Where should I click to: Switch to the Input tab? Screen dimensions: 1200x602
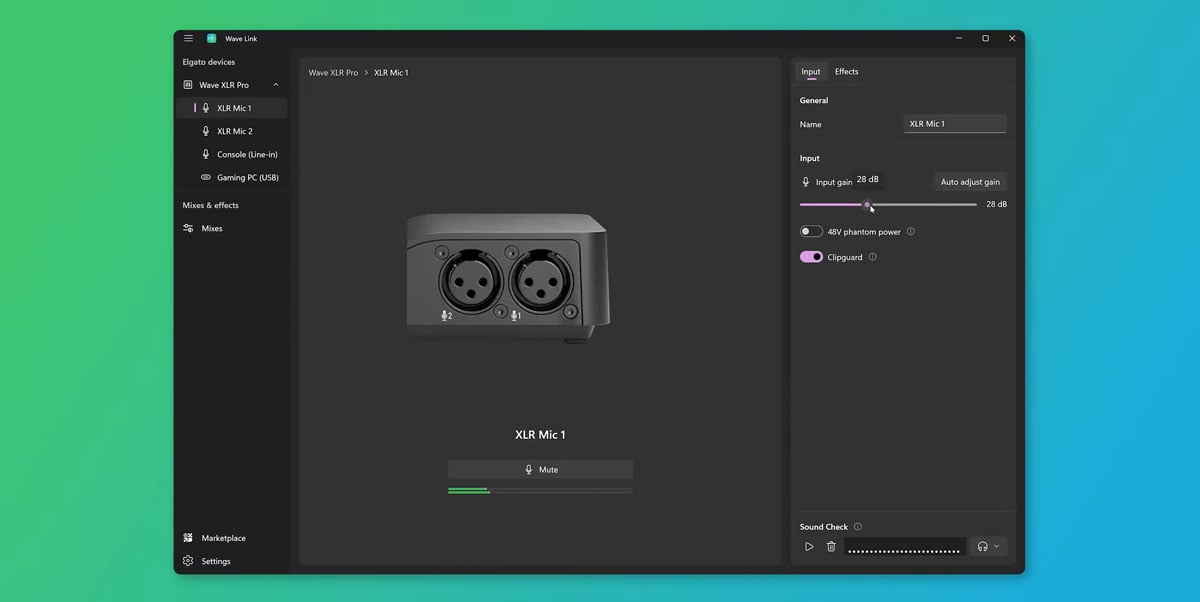click(x=811, y=72)
